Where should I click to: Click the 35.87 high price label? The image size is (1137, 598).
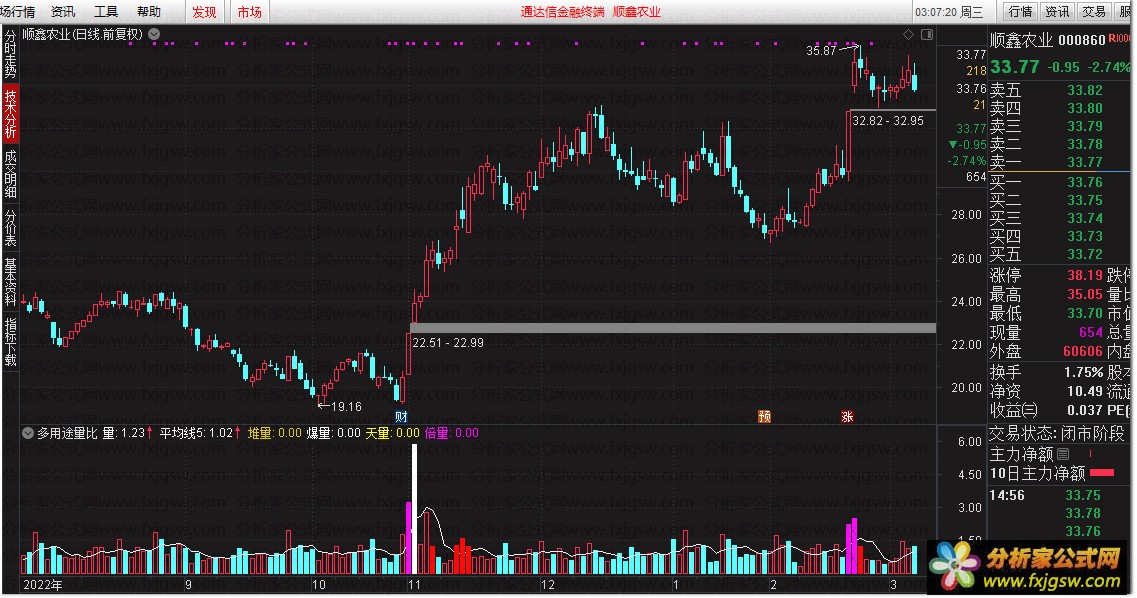[821, 51]
